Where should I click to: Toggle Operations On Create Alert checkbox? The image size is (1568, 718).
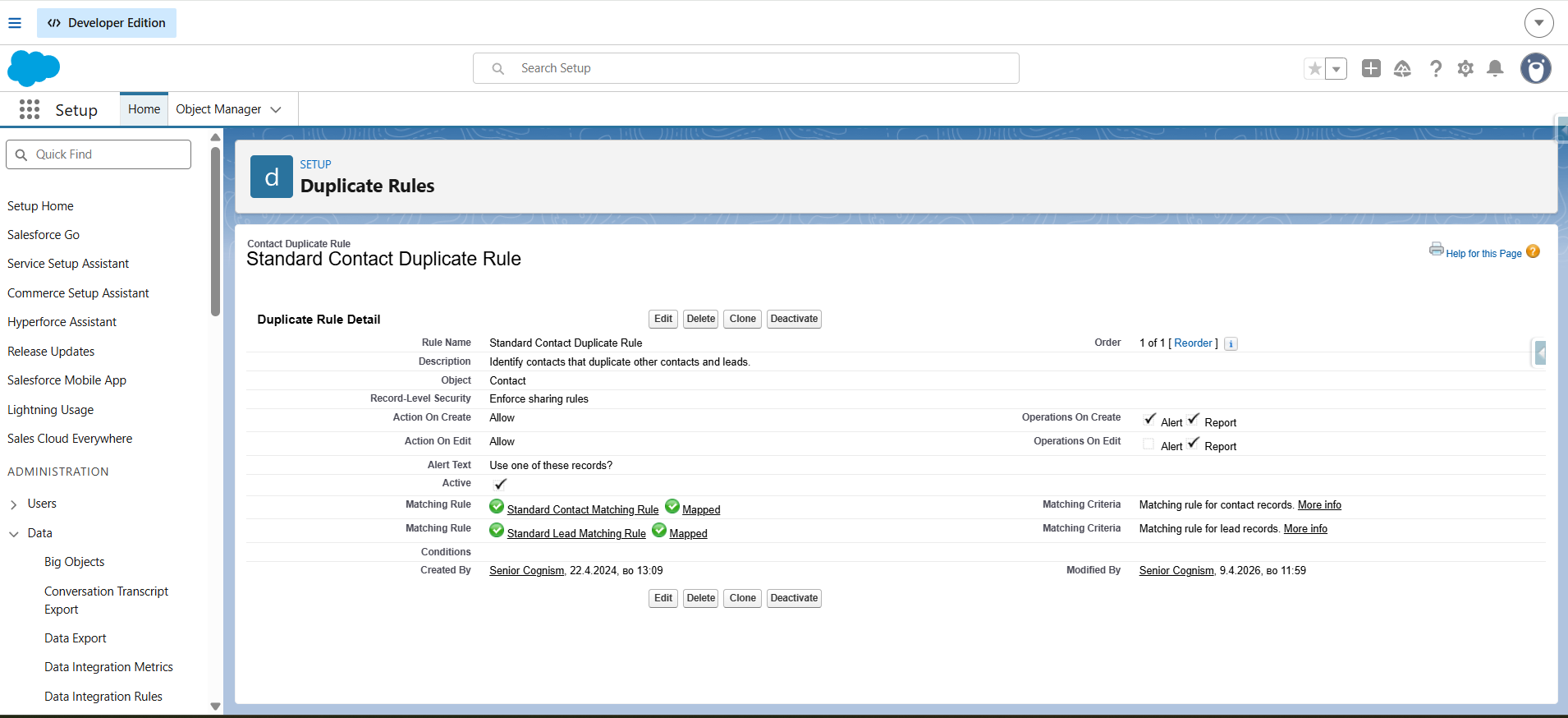(x=1149, y=419)
